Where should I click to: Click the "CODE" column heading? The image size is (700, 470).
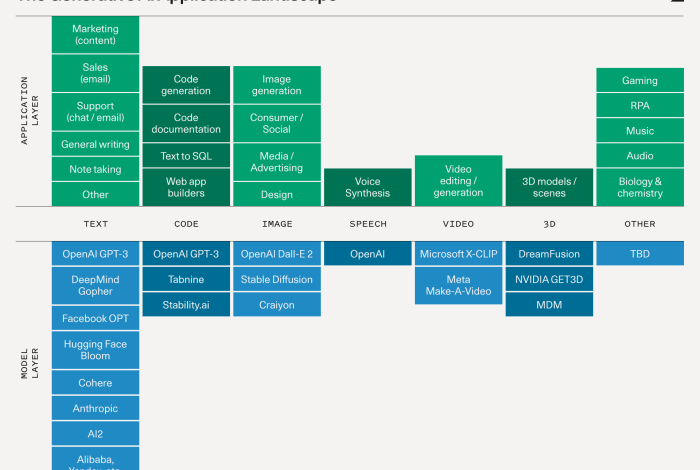[x=186, y=224]
